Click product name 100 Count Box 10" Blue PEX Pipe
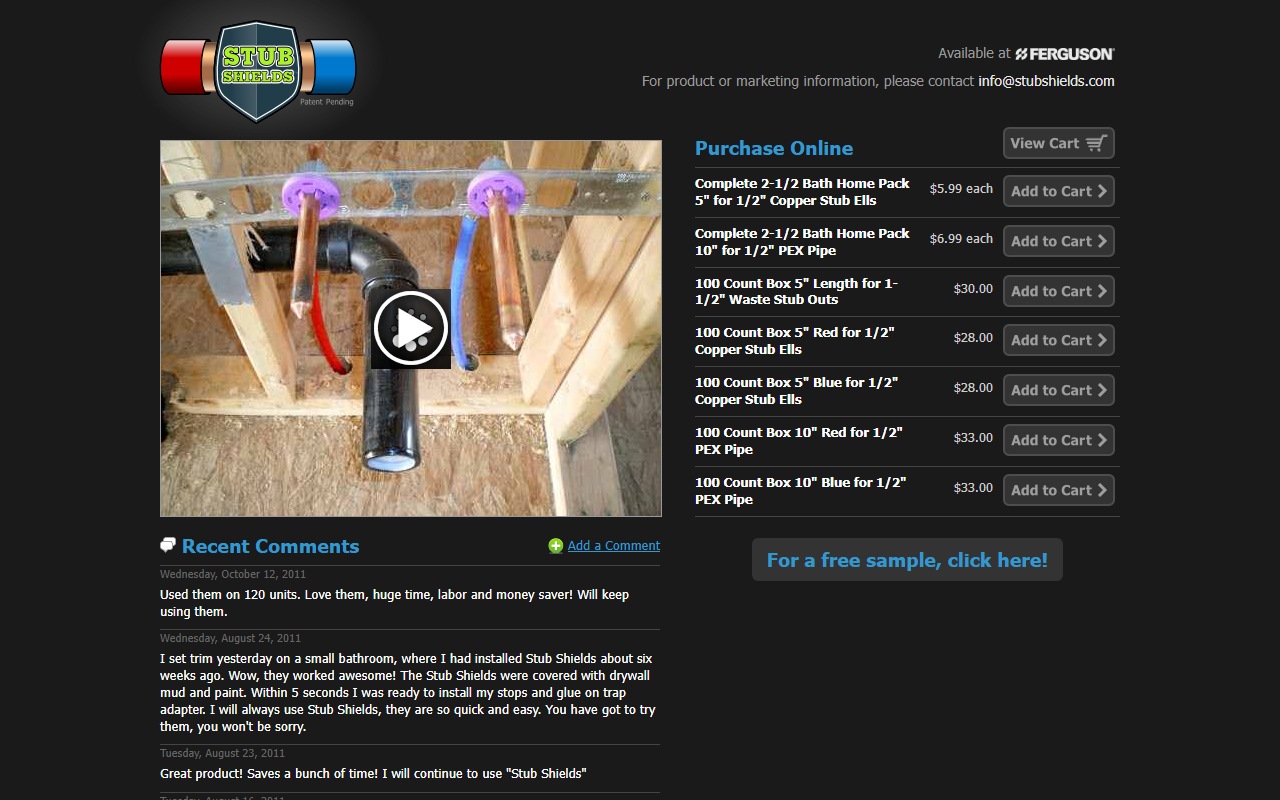Screen dimensions: 1280x800 (800, 491)
